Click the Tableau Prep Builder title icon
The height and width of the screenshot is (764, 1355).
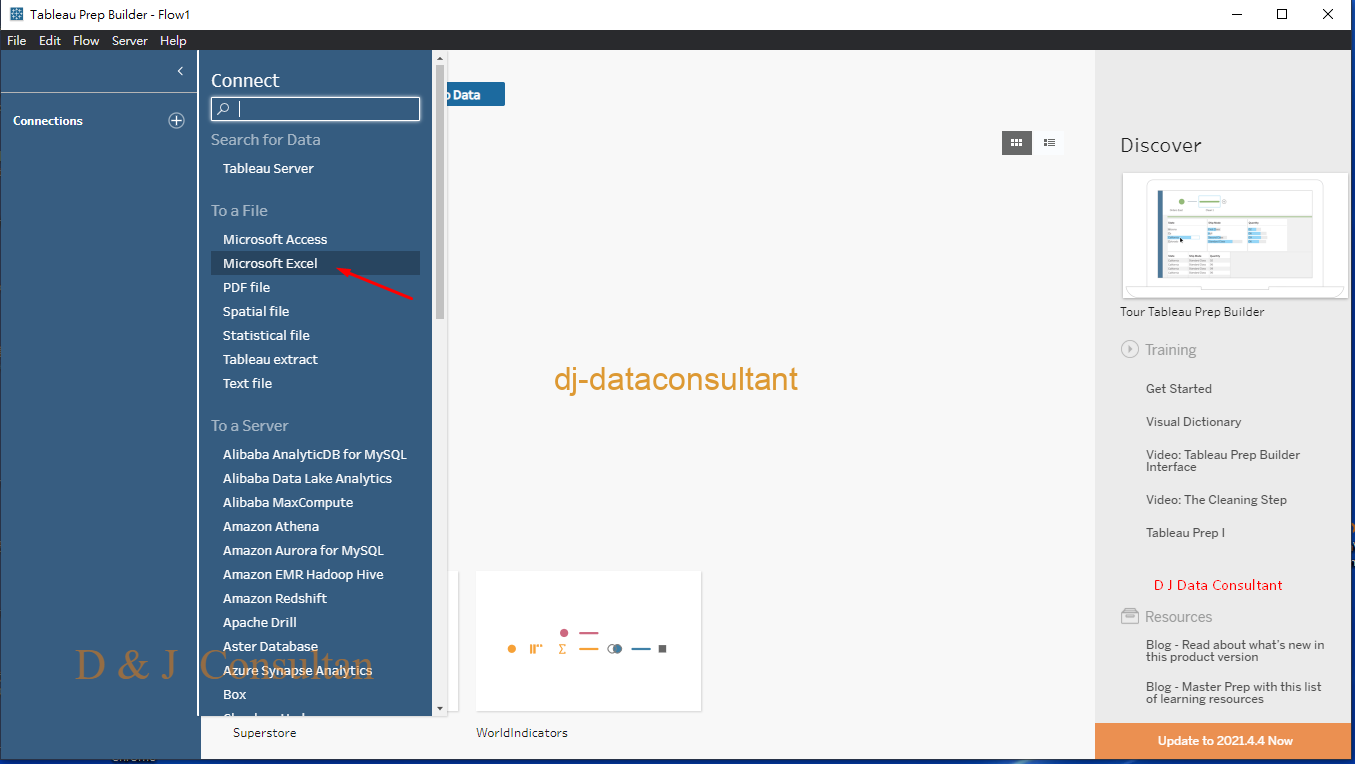click(x=16, y=15)
